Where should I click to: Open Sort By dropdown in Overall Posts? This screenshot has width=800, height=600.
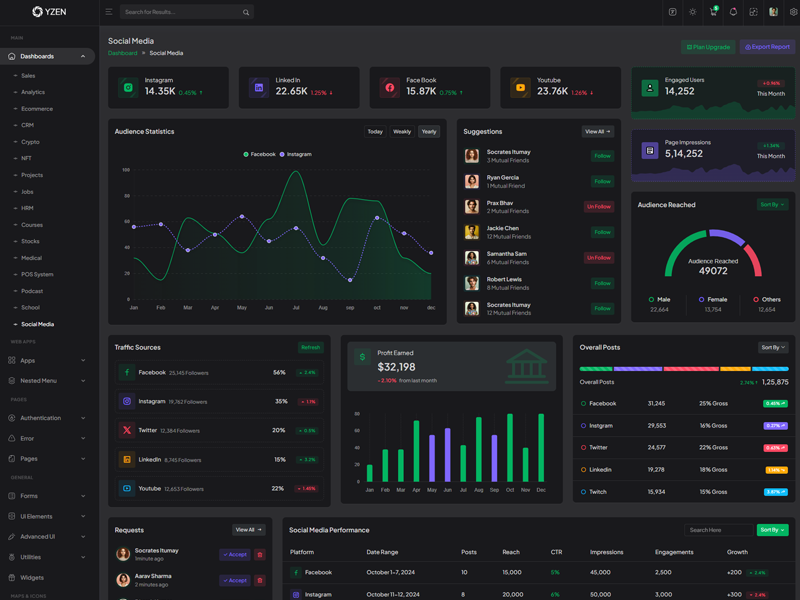(773, 348)
